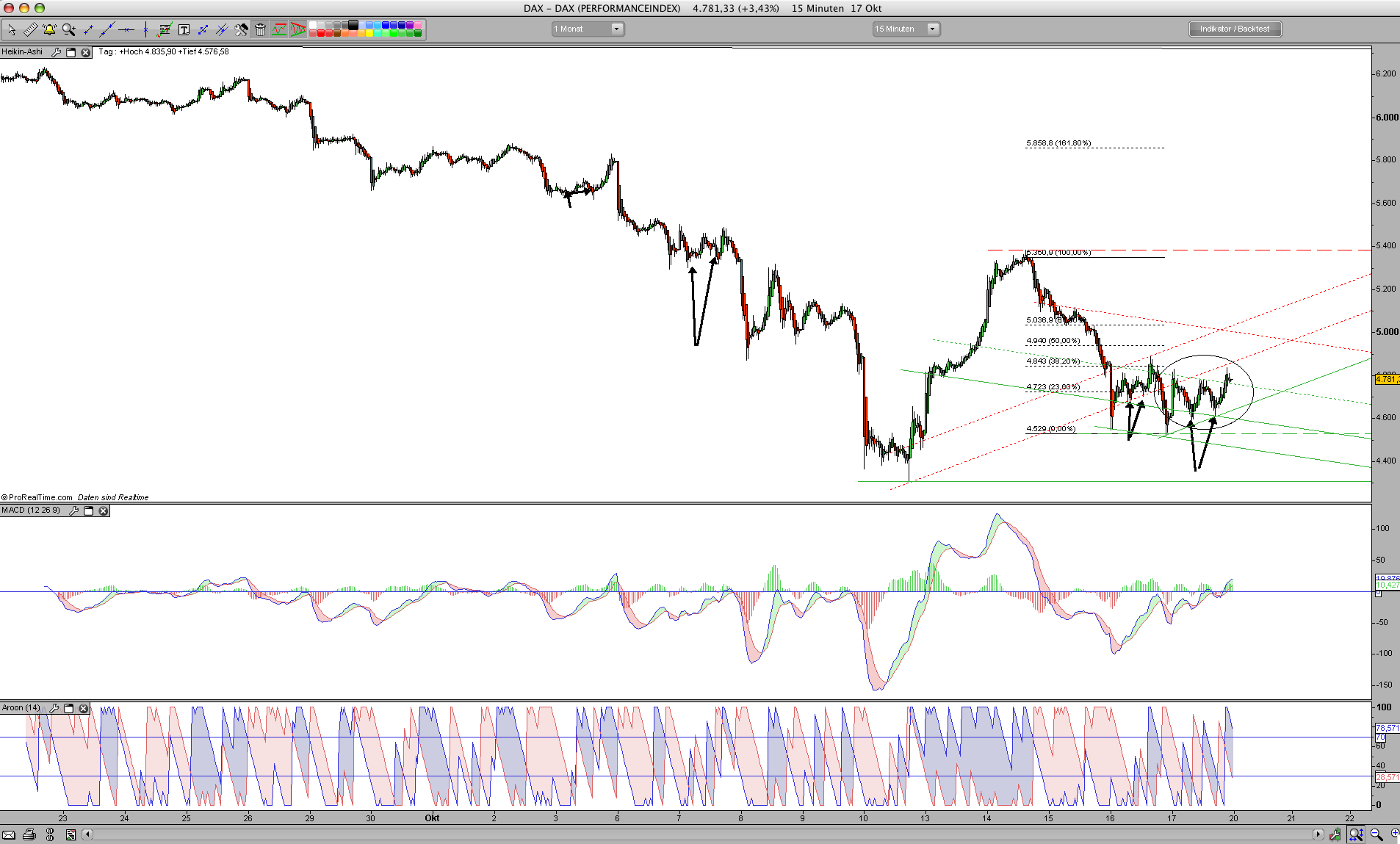Click the scrollbar right arrow
The image size is (1400, 844).
1318,834
